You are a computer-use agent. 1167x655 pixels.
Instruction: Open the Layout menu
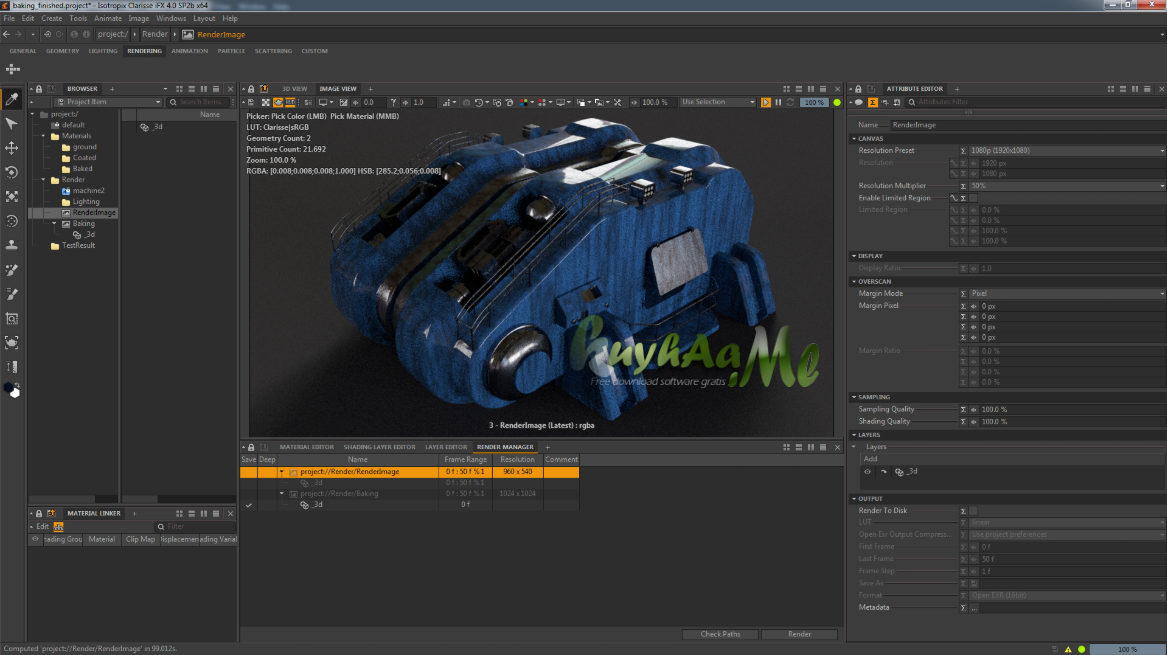tap(204, 19)
